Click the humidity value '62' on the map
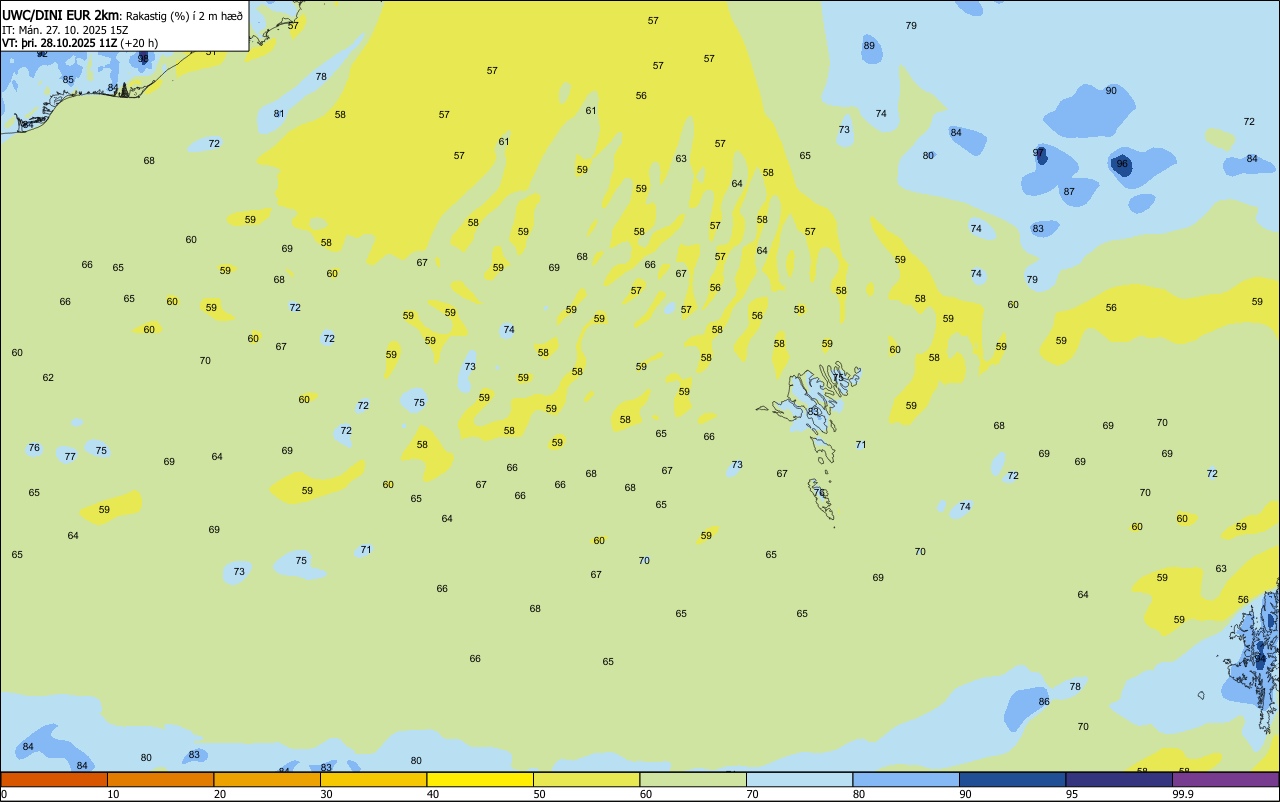The width and height of the screenshot is (1280, 802). click(x=48, y=378)
